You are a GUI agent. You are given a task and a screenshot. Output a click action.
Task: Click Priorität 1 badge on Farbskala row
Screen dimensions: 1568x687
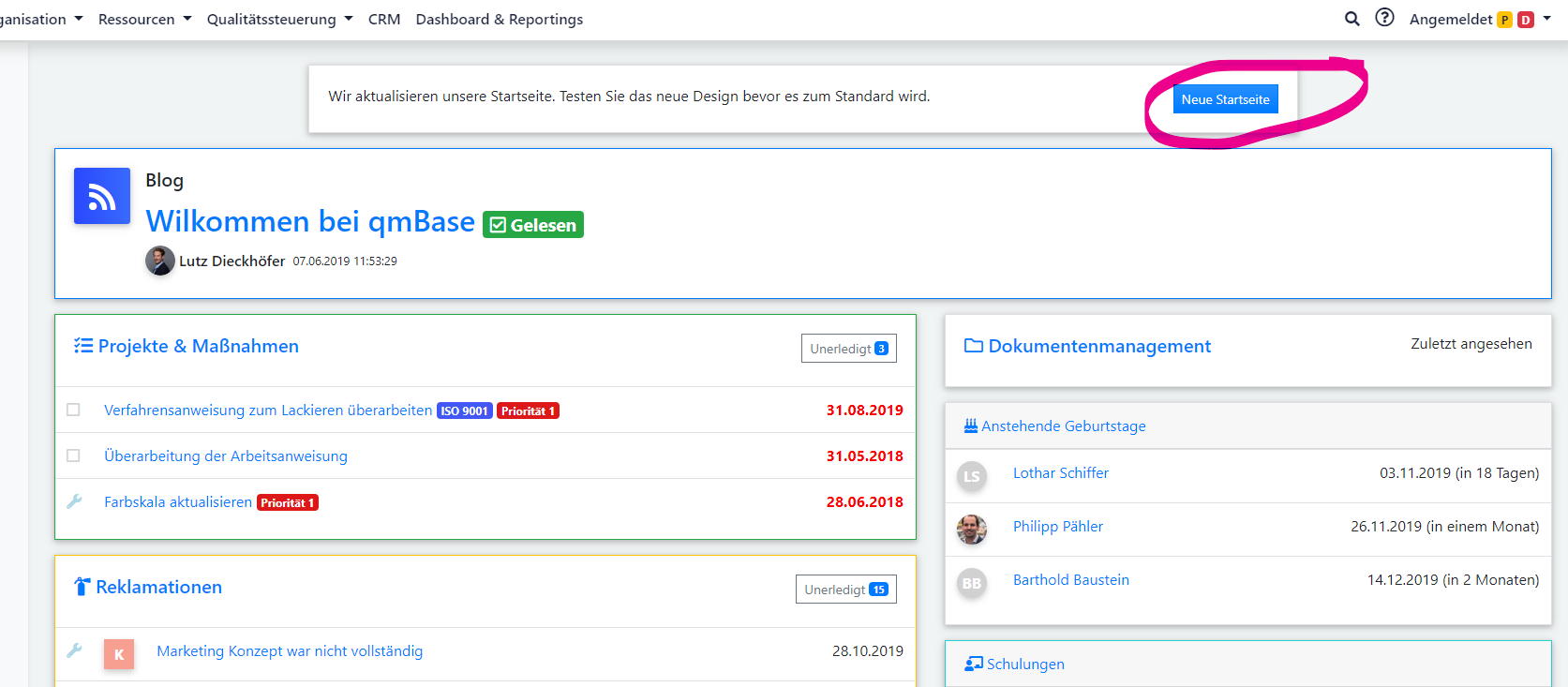[288, 502]
